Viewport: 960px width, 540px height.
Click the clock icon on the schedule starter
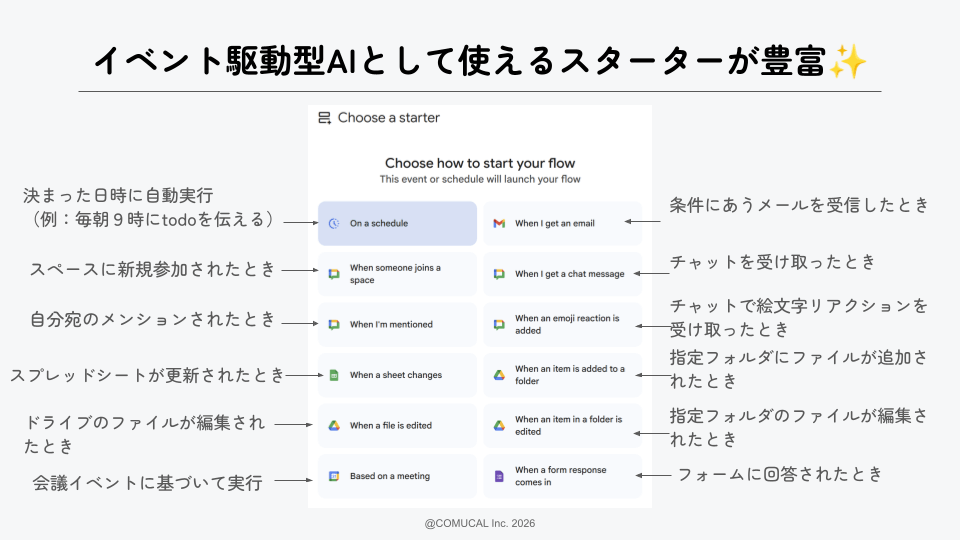point(334,223)
